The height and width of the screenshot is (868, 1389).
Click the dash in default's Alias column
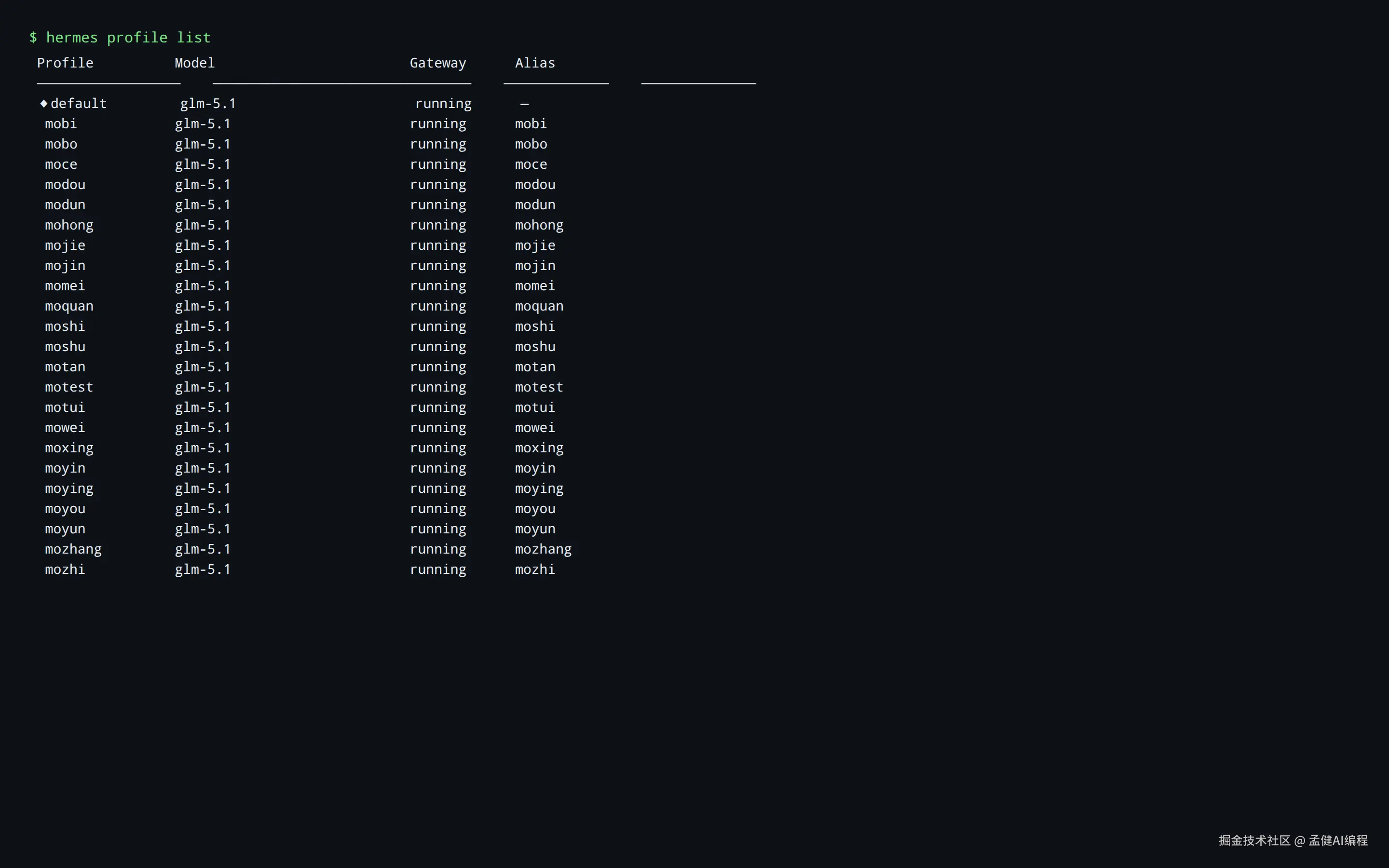[524, 103]
